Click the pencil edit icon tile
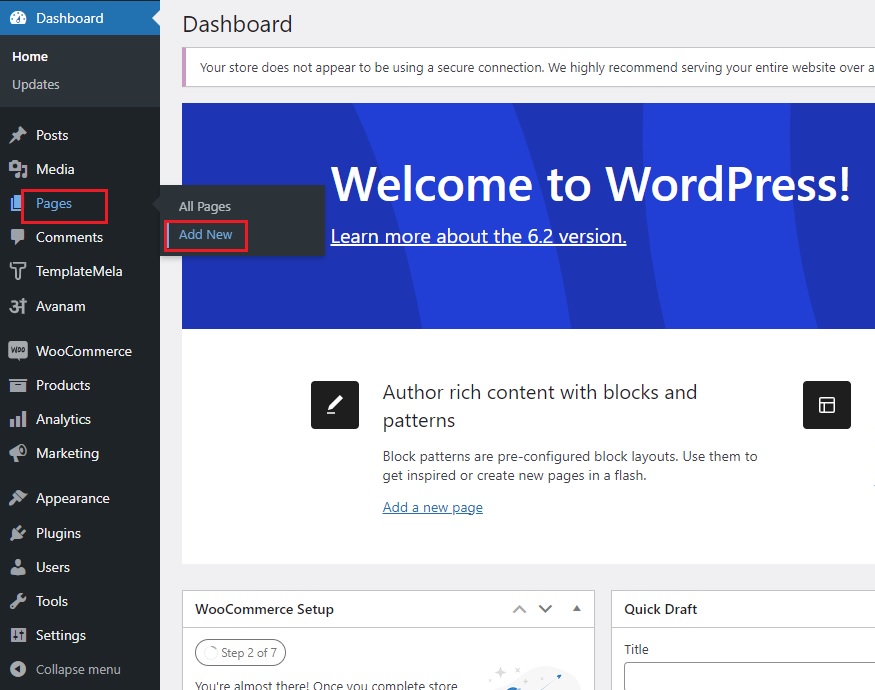This screenshot has width=875, height=690. (335, 405)
